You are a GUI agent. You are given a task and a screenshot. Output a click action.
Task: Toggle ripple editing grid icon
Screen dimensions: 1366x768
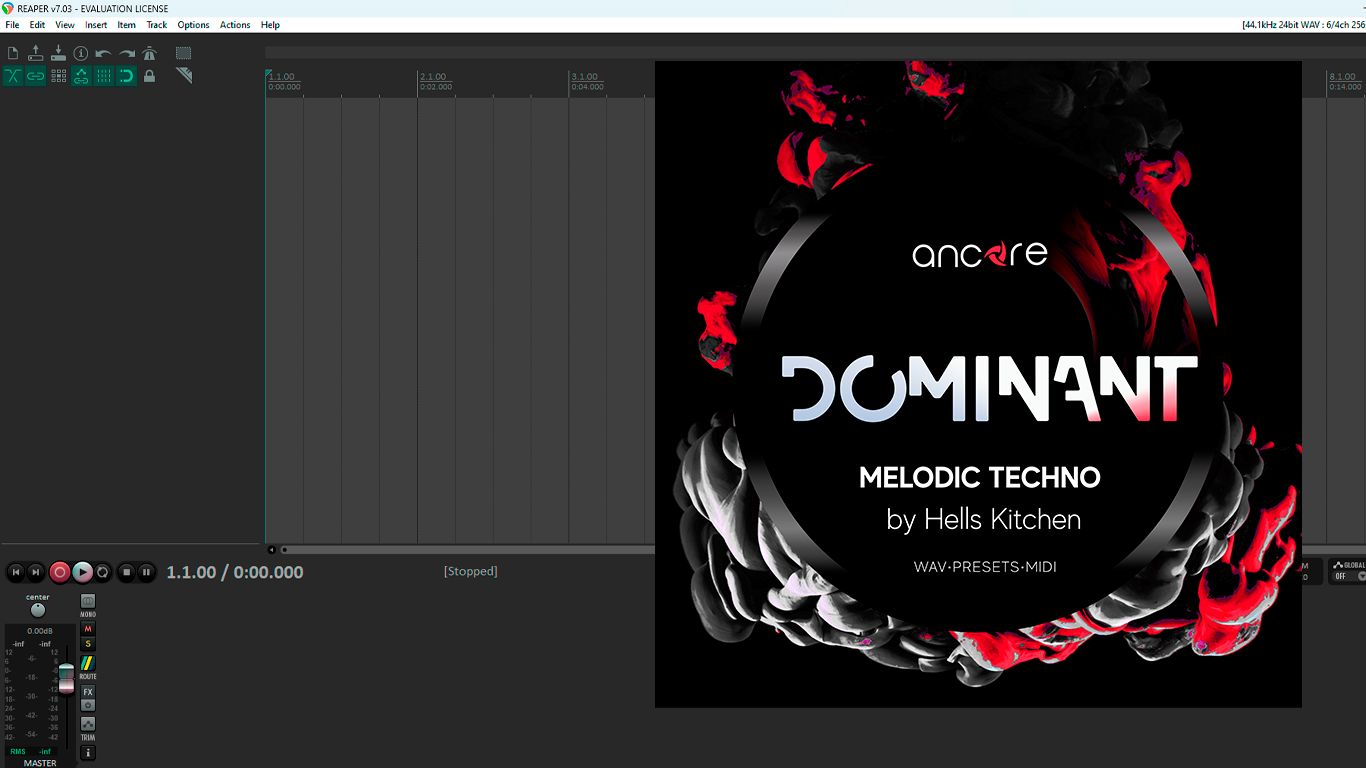click(58, 76)
